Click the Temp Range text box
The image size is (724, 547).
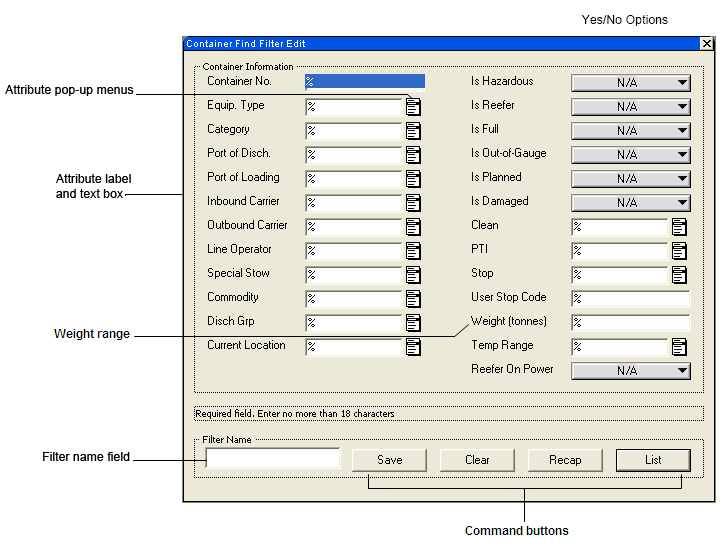[620, 347]
